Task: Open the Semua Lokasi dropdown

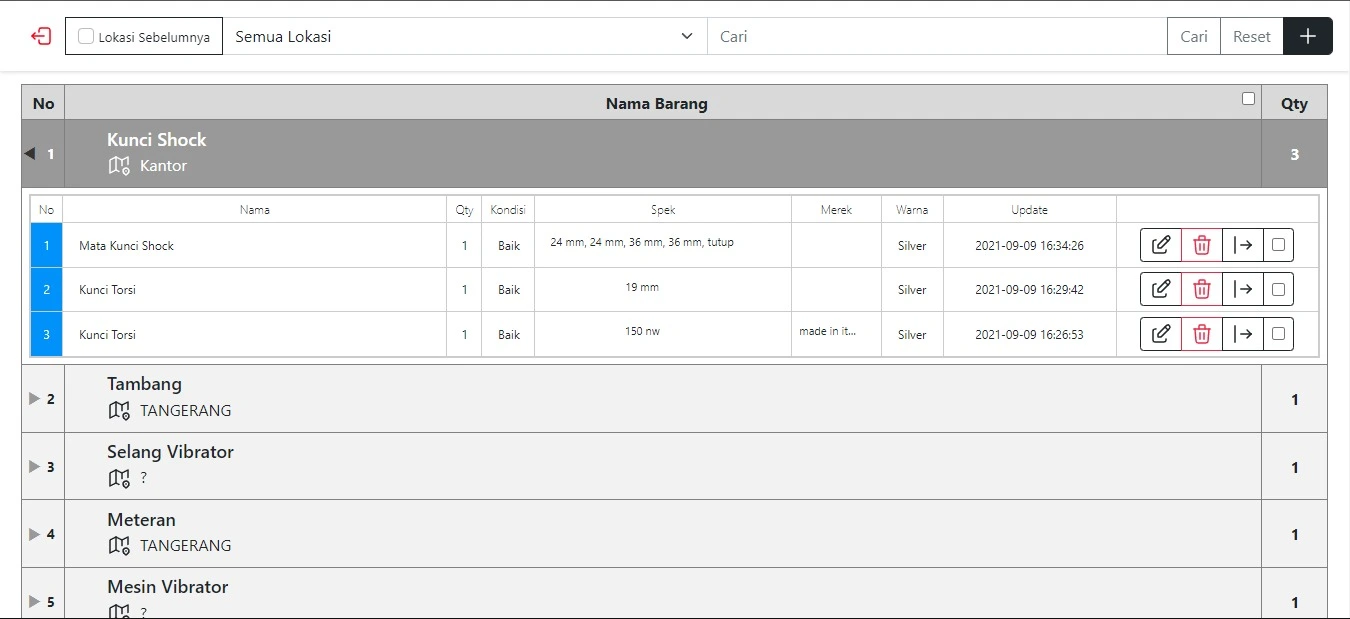Action: pyautogui.click(x=464, y=37)
